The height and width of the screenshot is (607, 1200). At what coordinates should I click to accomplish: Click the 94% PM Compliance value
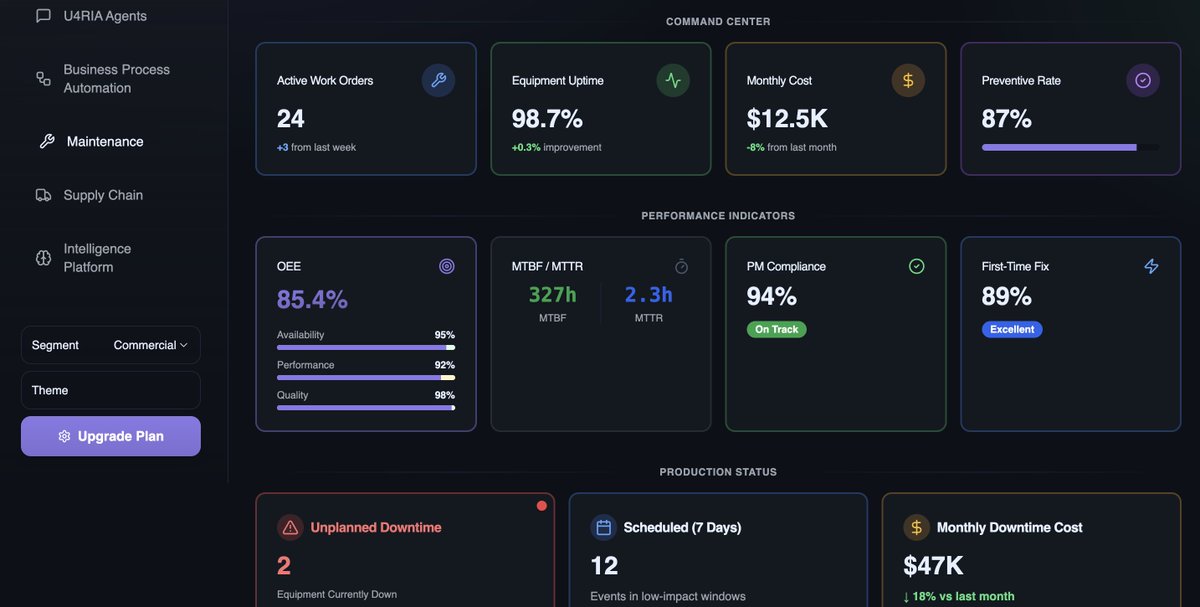pyautogui.click(x=772, y=296)
